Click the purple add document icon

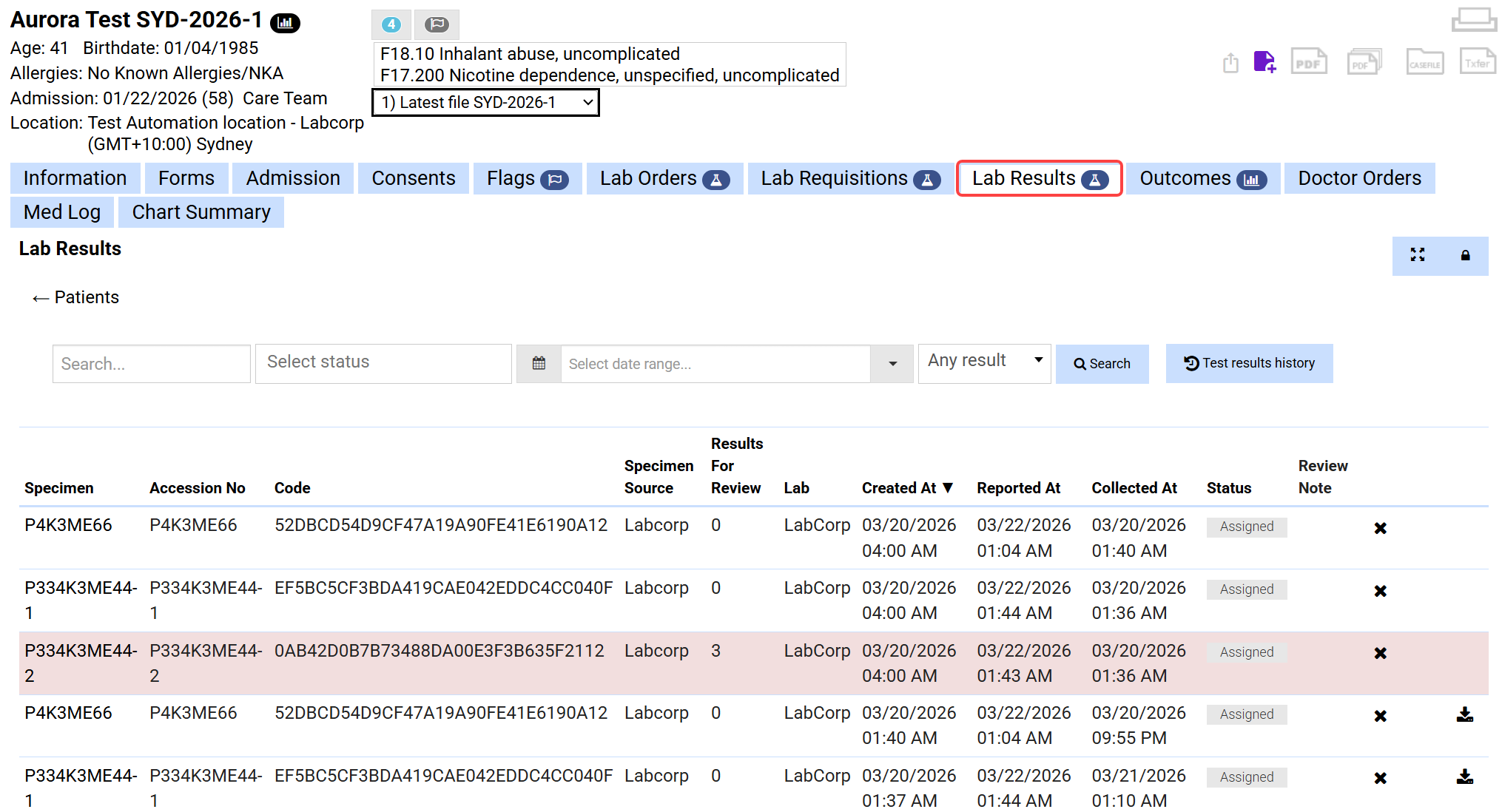point(1264,62)
